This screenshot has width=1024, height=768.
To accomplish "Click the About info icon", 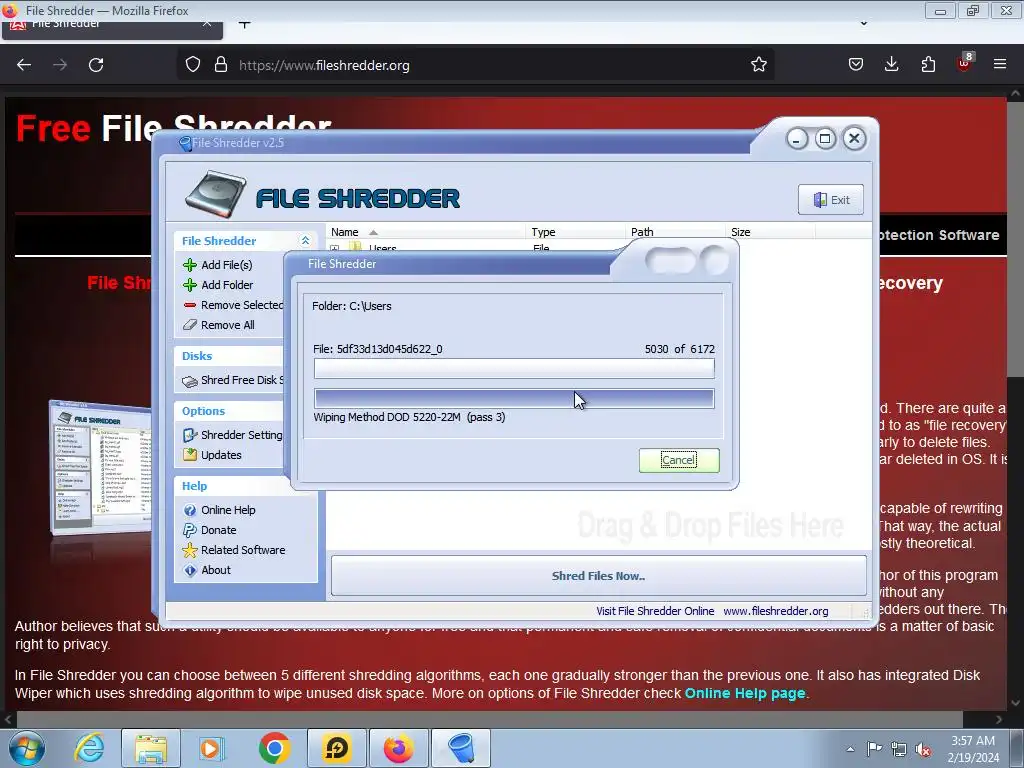I will (190, 570).
